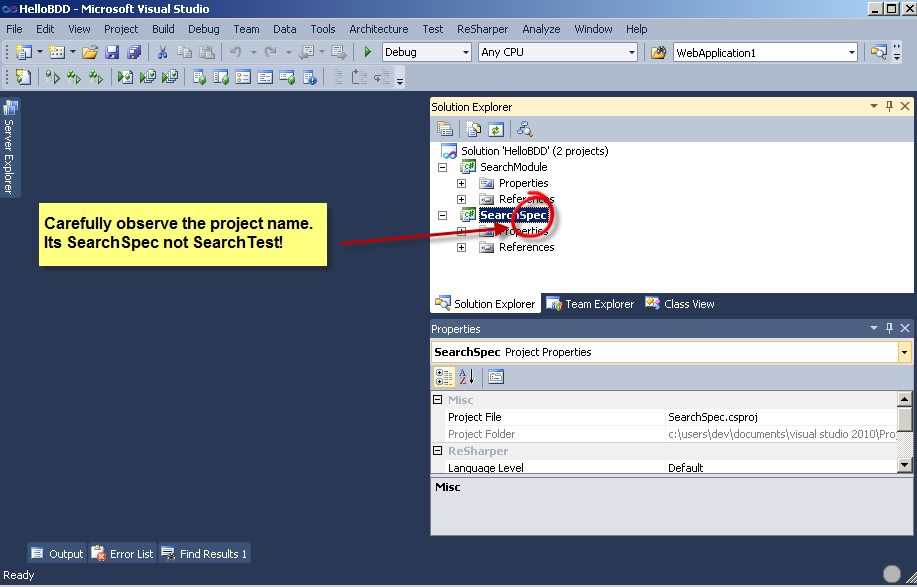Screen dimensions: 917x587
Task: Collapse the Misc property category
Action: 437,400
